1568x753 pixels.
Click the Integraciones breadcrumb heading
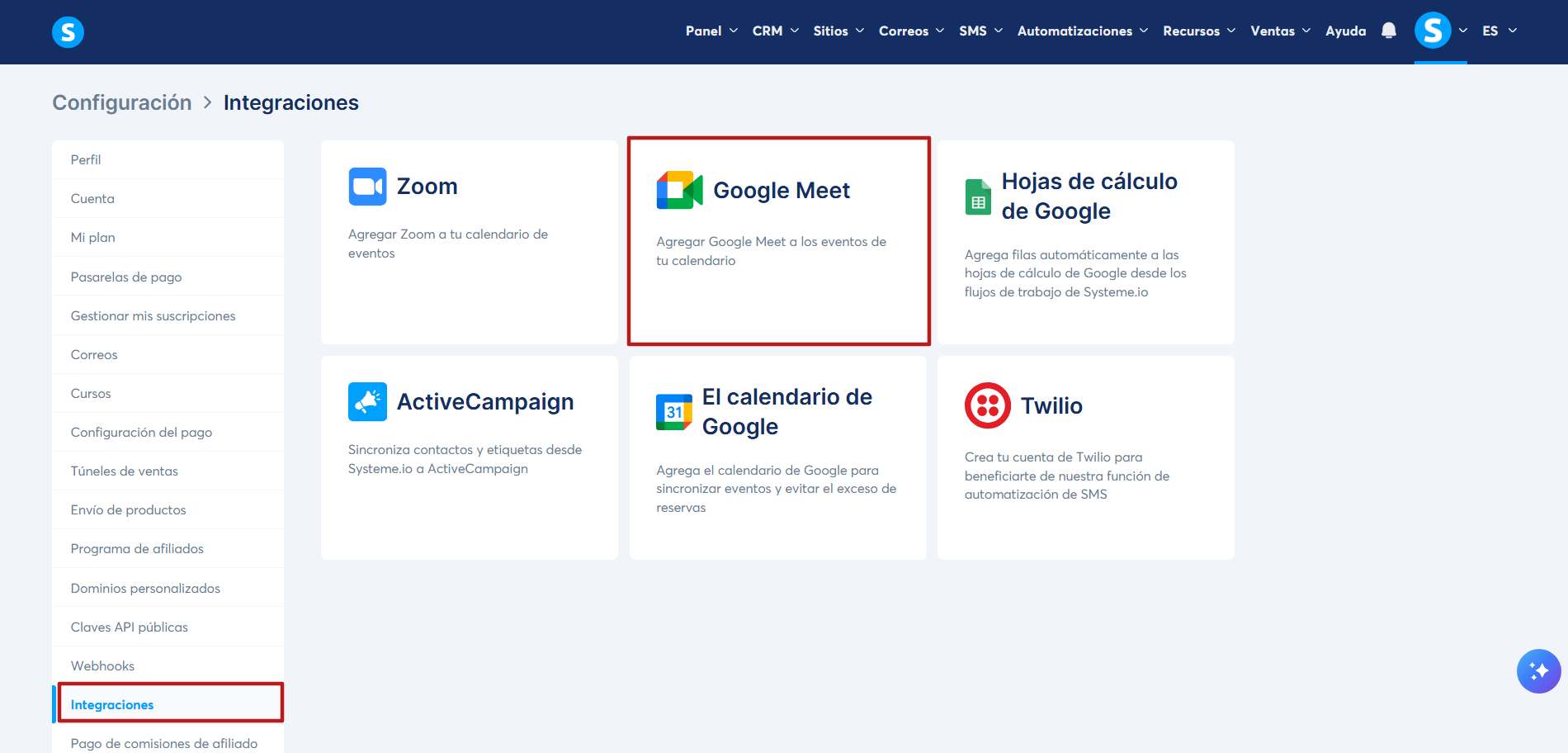click(x=291, y=102)
